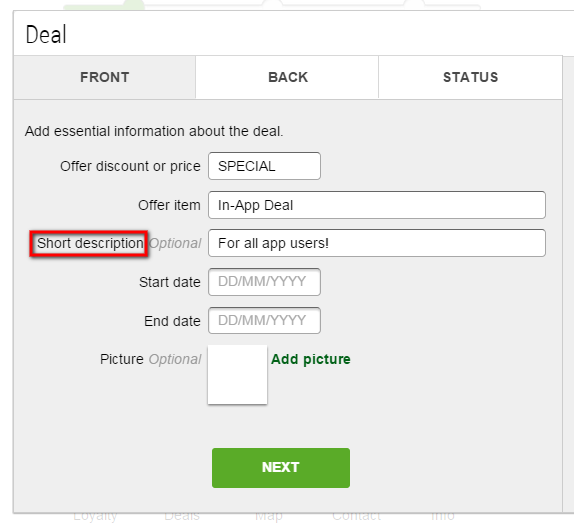574x527 pixels.
Task: Select the STATUS tab
Action: tap(470, 77)
